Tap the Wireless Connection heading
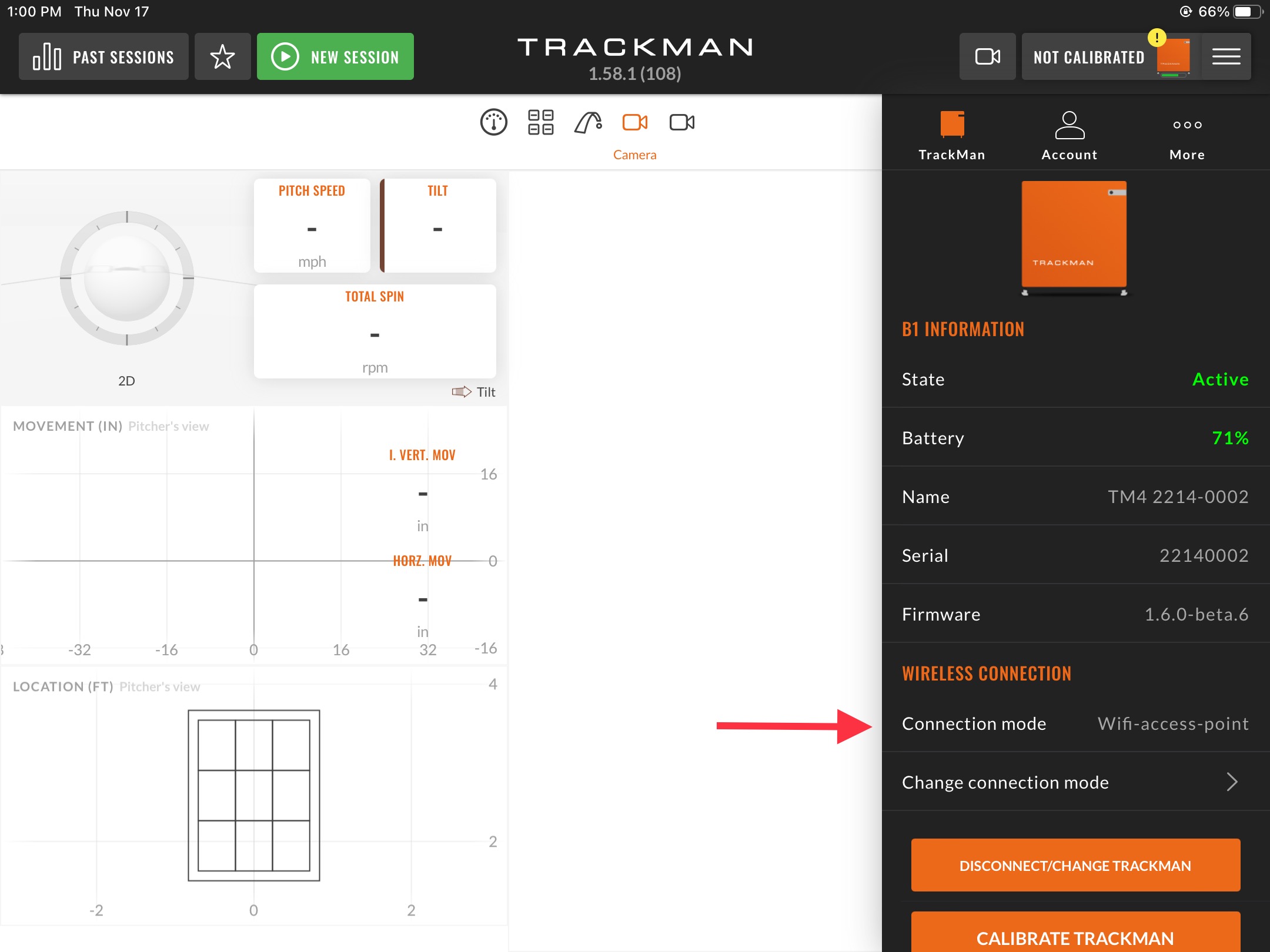 point(987,673)
